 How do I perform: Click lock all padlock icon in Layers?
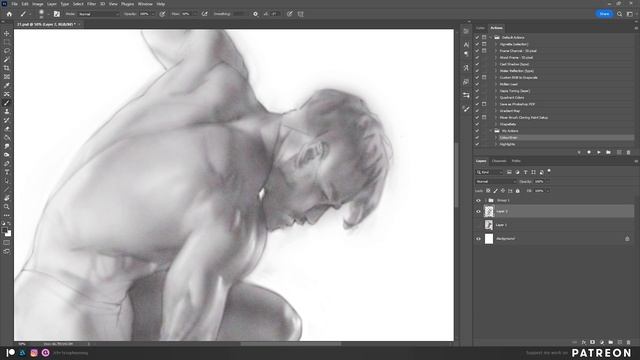pyautogui.click(x=518, y=191)
